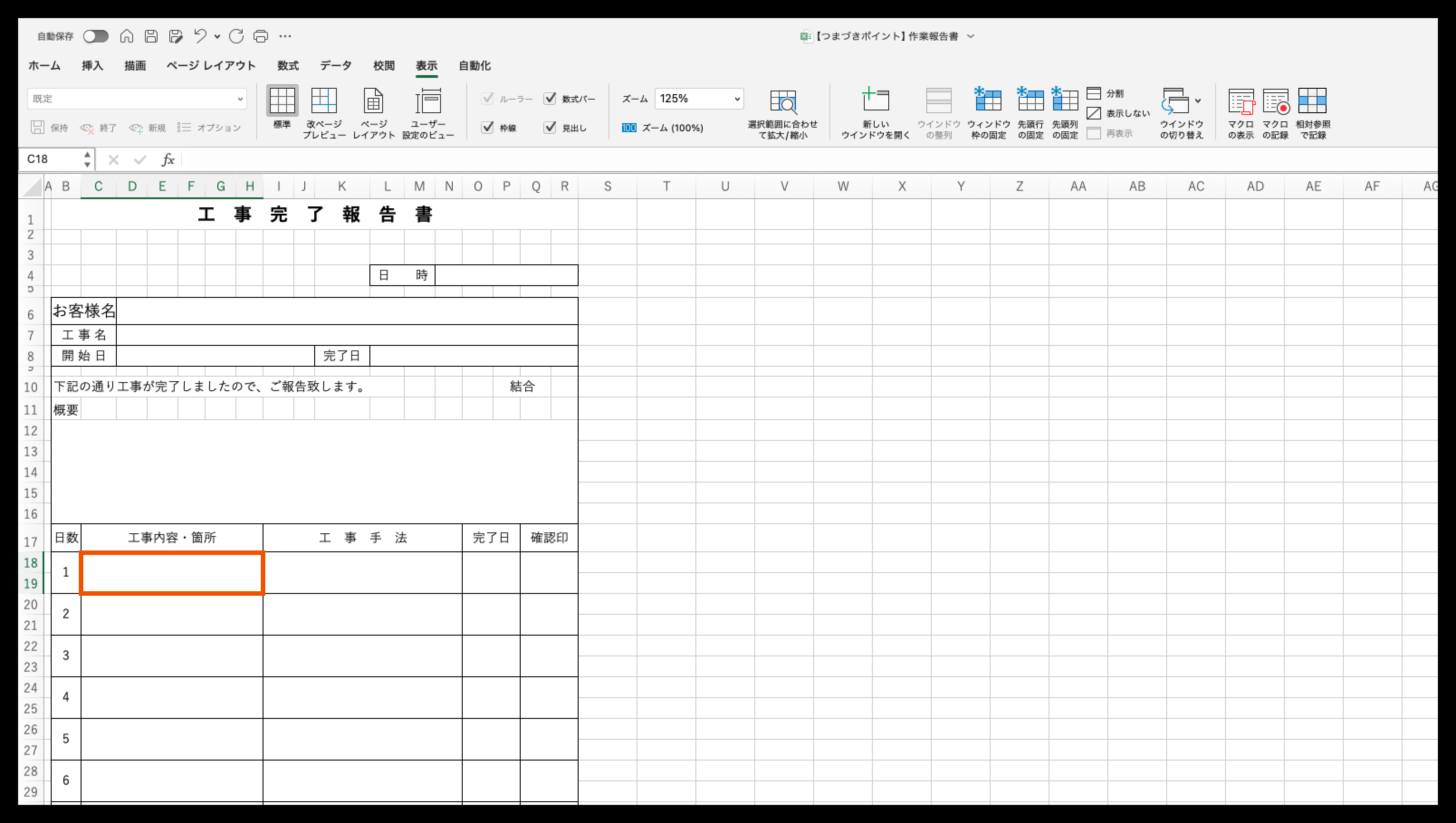Uncheck the Formula Bar (数式バー) checkbox
This screenshot has width=1456, height=823.
pyautogui.click(x=550, y=98)
